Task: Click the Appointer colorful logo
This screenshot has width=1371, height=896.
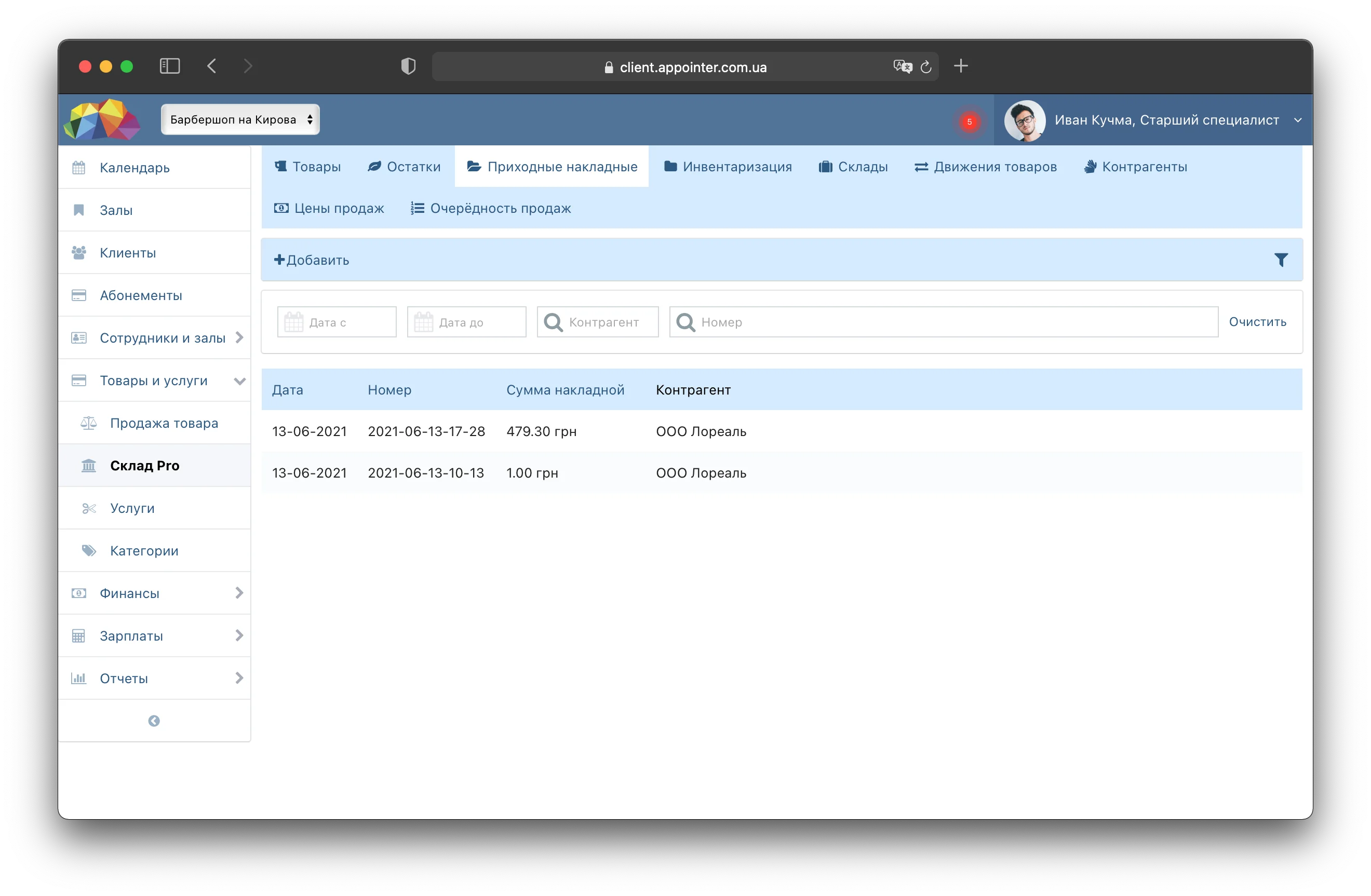Action: pyautogui.click(x=102, y=120)
